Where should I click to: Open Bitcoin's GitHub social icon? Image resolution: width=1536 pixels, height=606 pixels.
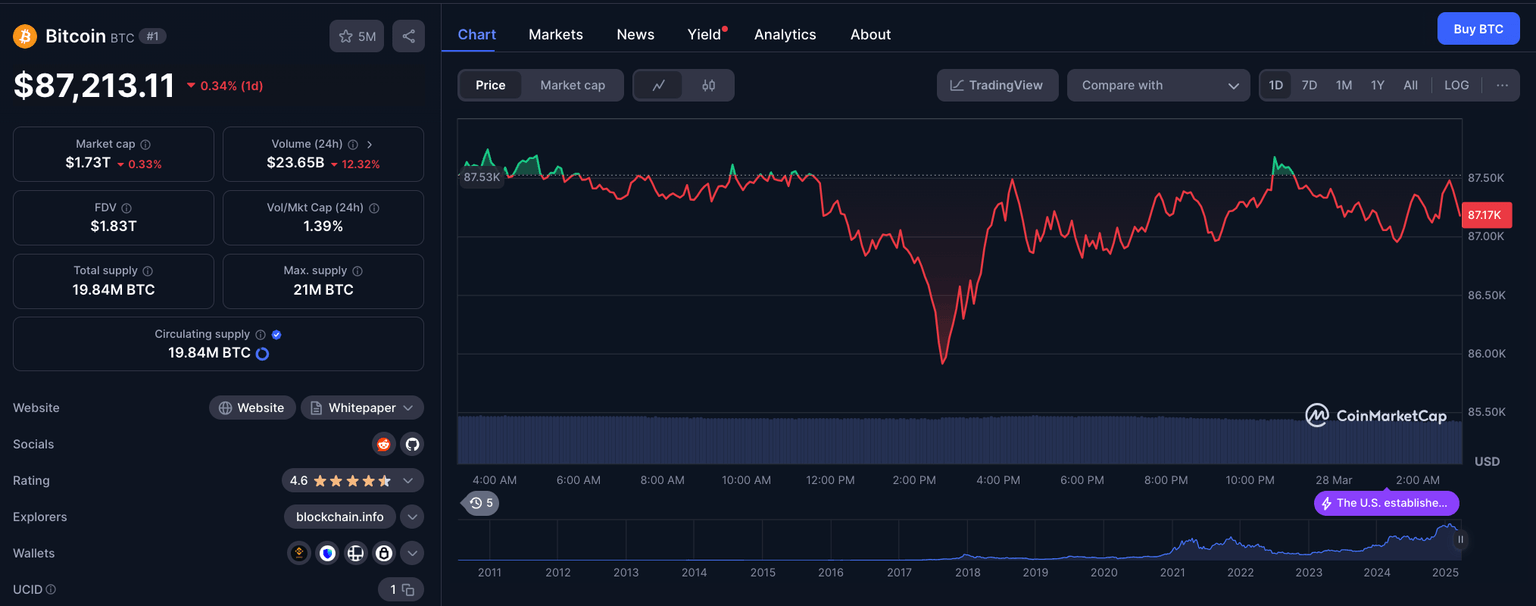coord(412,444)
